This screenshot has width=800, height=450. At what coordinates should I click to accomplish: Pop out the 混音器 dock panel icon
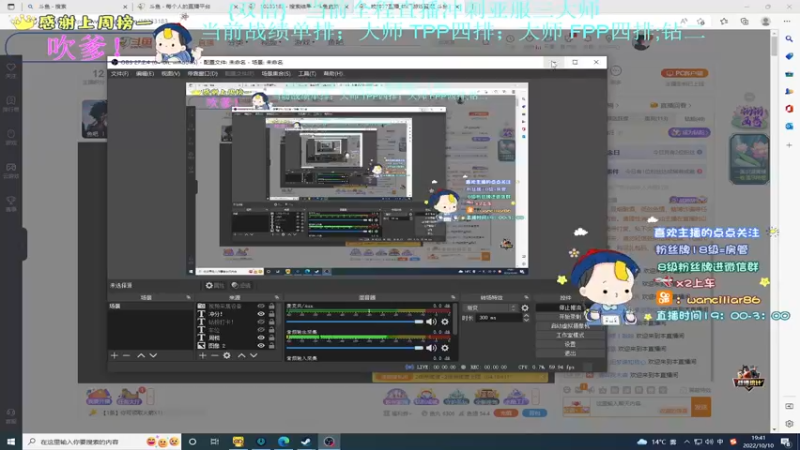pos(453,297)
